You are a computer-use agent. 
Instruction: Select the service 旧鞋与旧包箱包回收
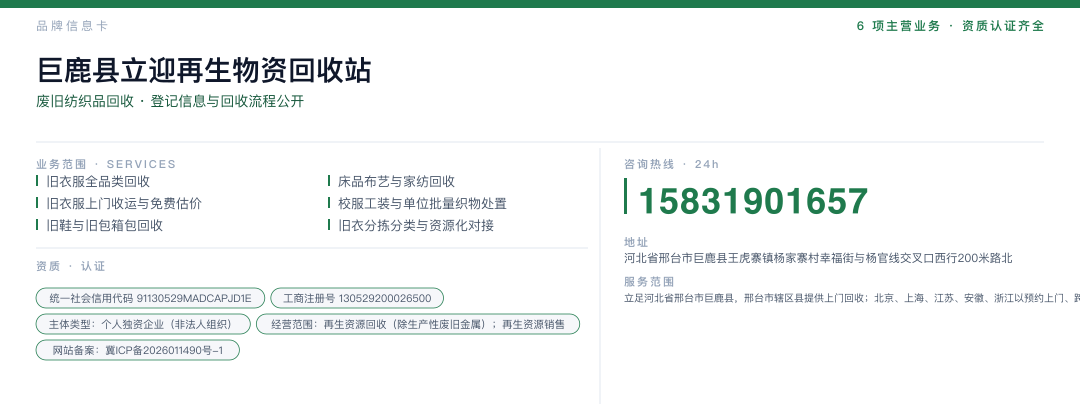tap(105, 226)
